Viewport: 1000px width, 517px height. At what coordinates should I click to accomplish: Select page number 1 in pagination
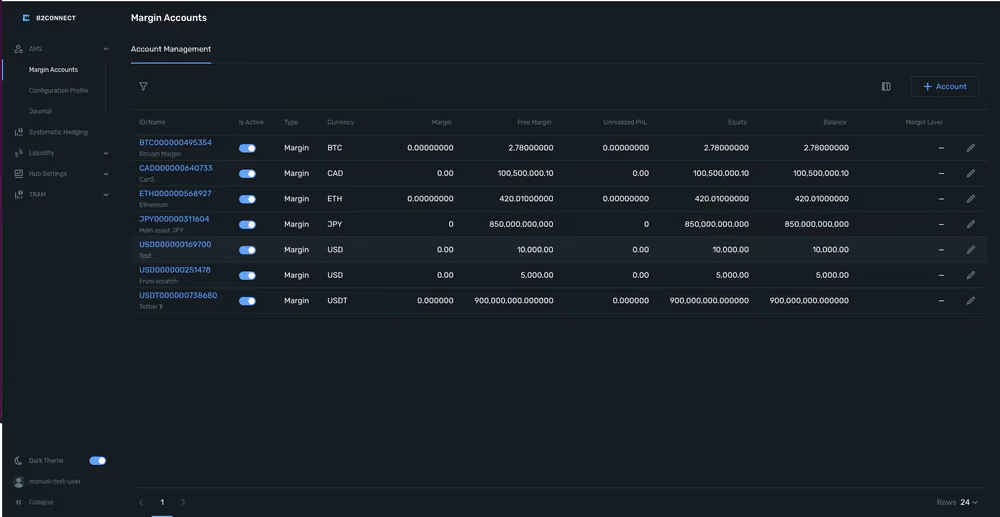pyautogui.click(x=162, y=502)
